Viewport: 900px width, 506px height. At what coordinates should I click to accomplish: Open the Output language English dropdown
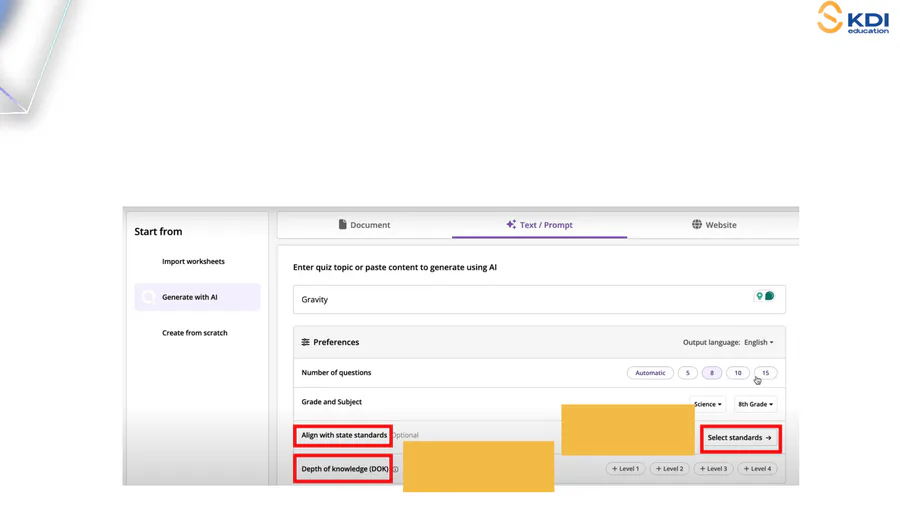tap(758, 342)
